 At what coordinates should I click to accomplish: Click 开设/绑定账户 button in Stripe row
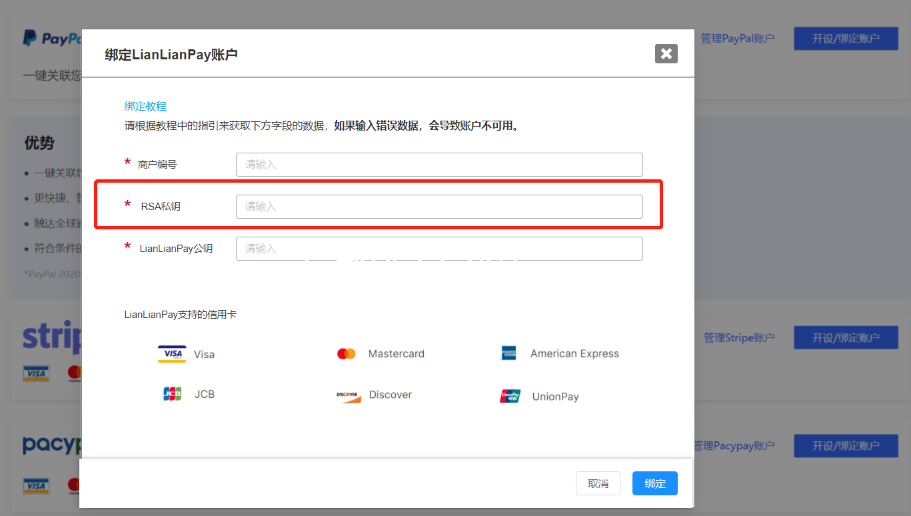pyautogui.click(x=846, y=338)
